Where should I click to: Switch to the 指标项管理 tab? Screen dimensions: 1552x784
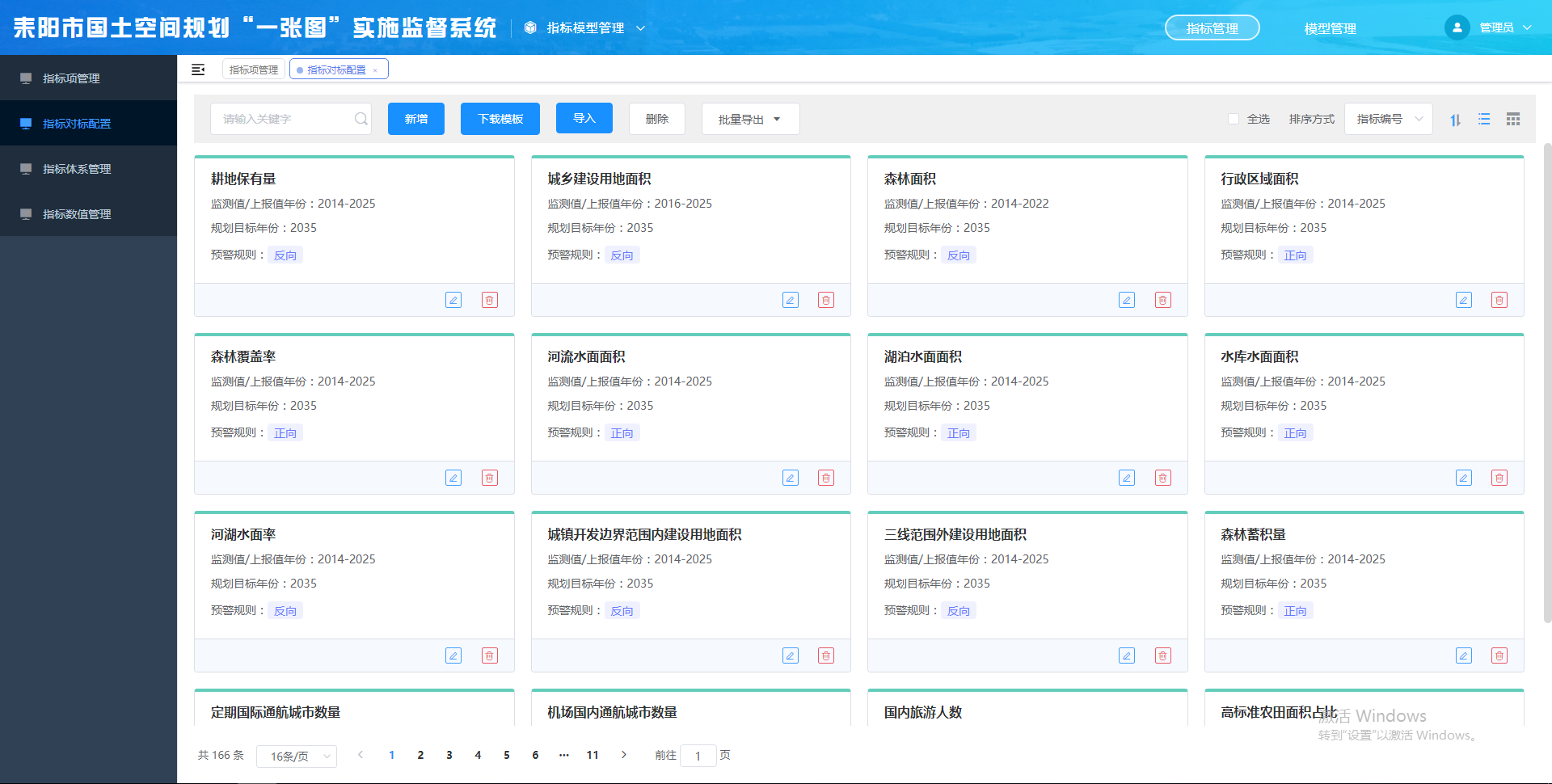tap(253, 70)
